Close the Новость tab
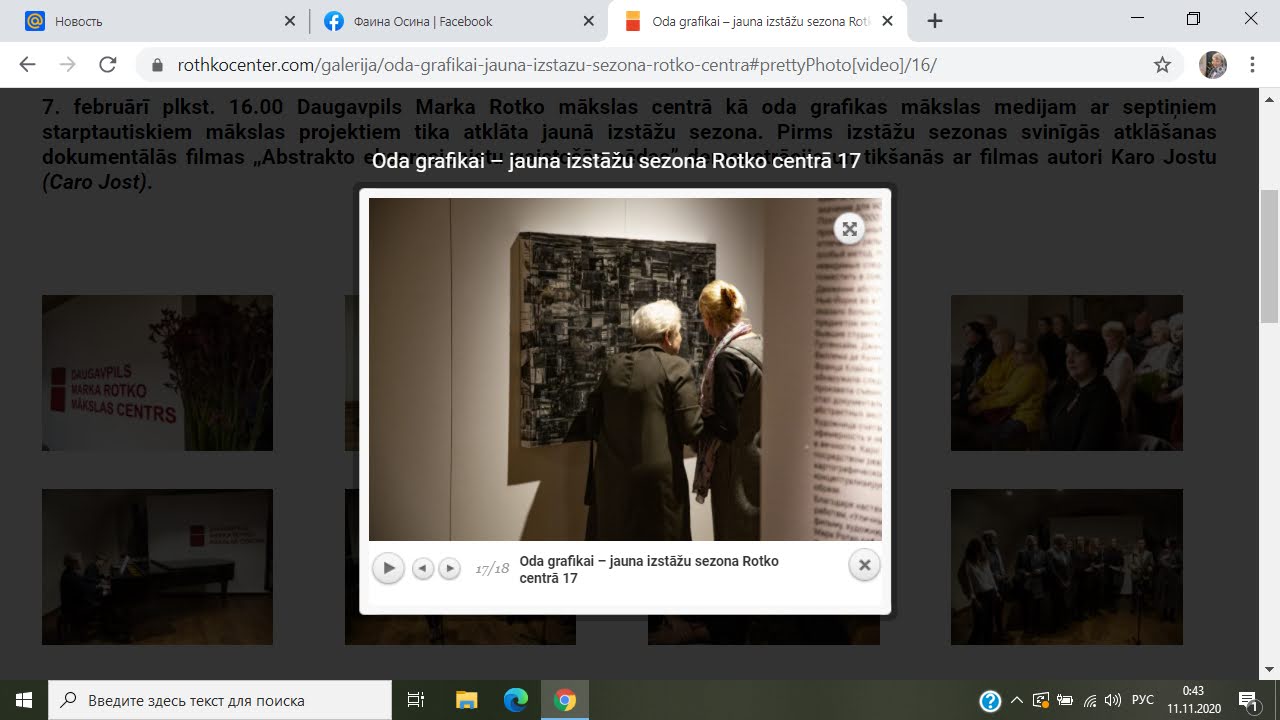This screenshot has width=1280, height=720. pos(289,21)
